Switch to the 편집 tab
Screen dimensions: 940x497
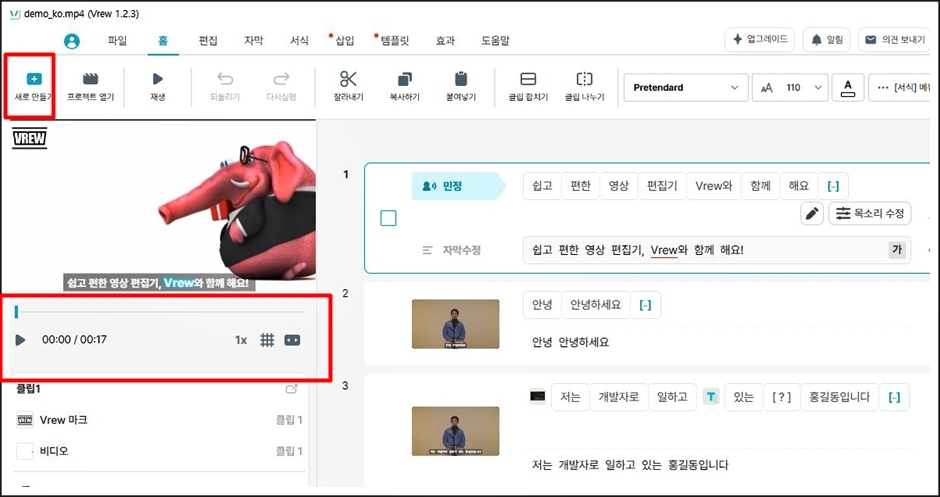click(208, 41)
